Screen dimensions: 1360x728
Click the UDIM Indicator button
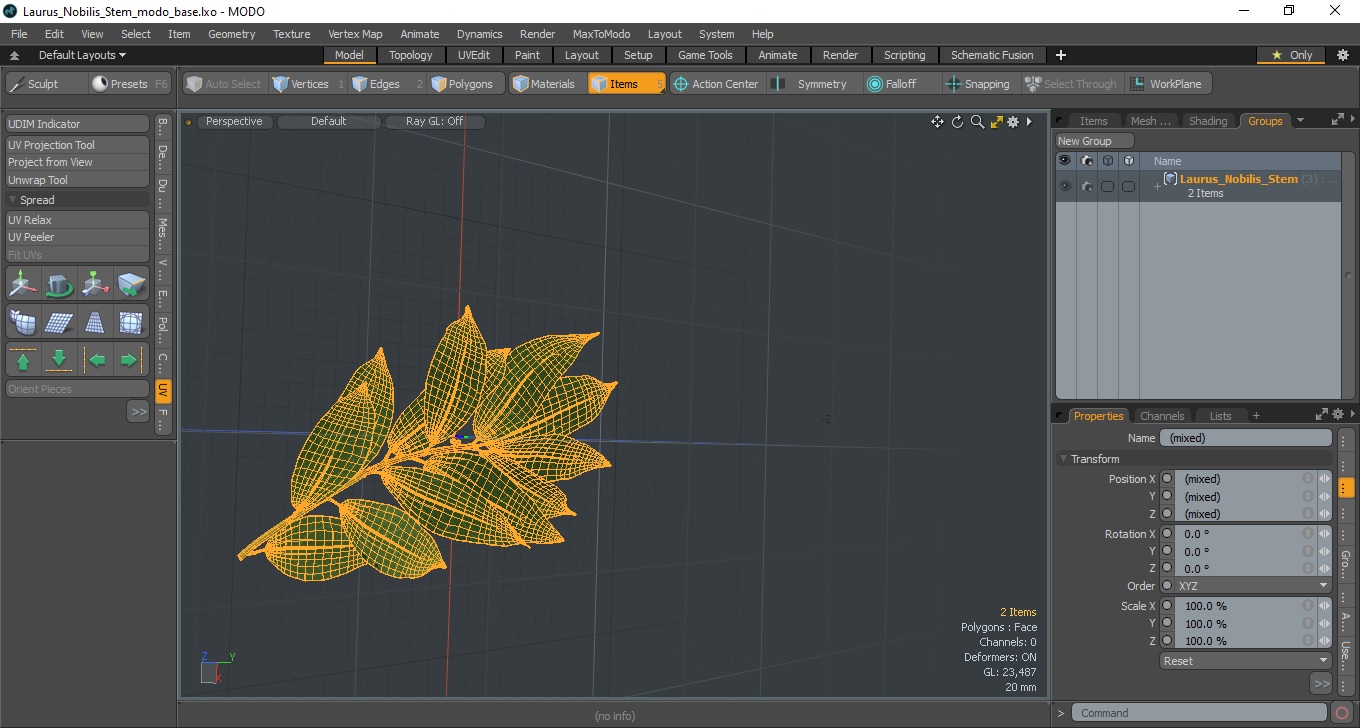(77, 124)
